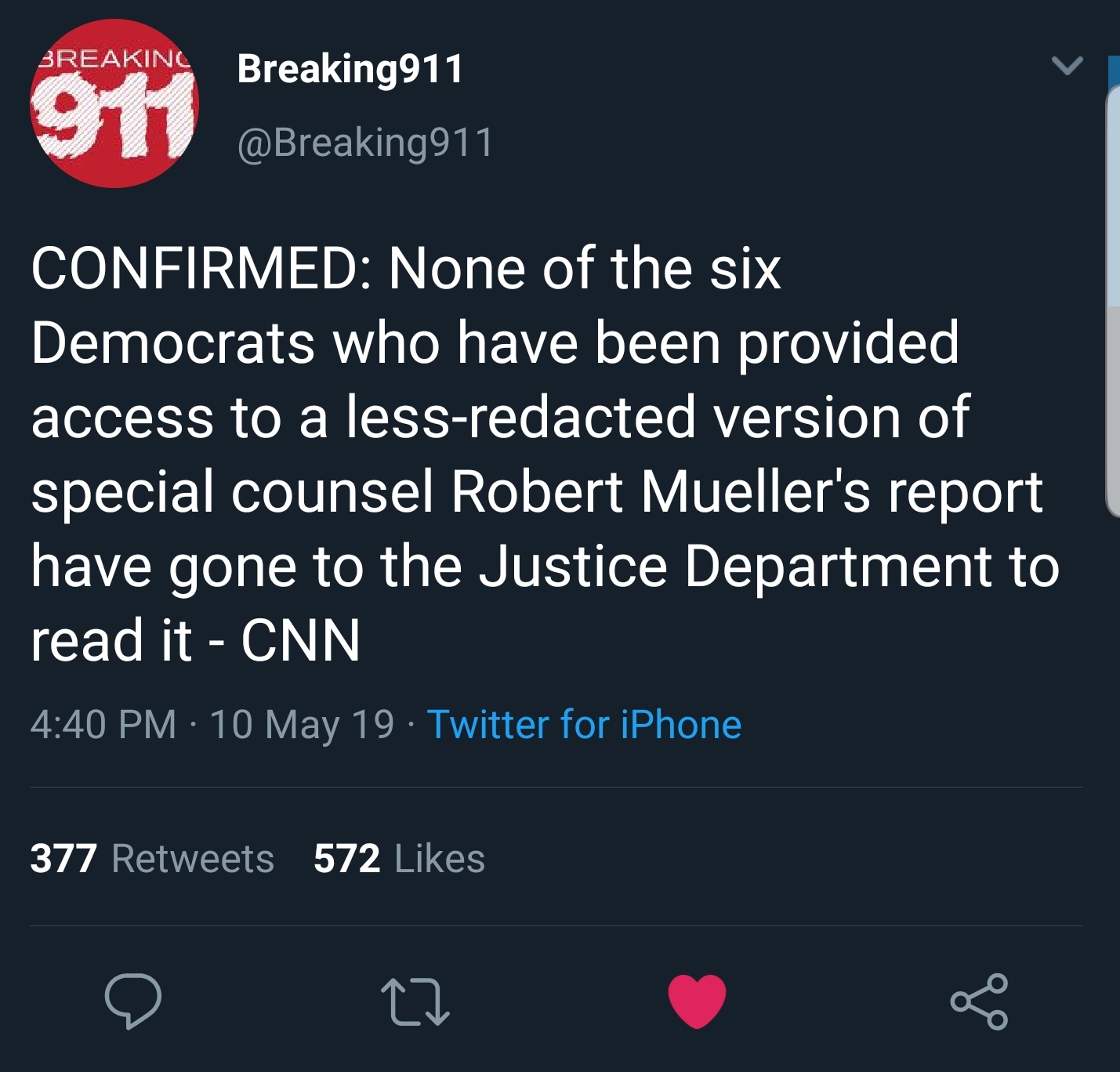Open the Breaking 911 profile picture

pos(114,103)
